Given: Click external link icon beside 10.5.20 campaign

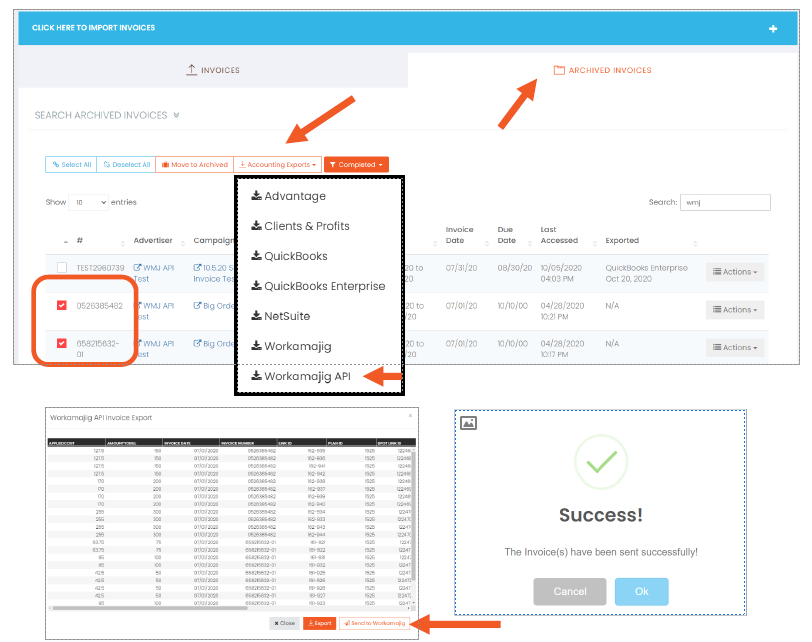Looking at the screenshot, I should (197, 268).
